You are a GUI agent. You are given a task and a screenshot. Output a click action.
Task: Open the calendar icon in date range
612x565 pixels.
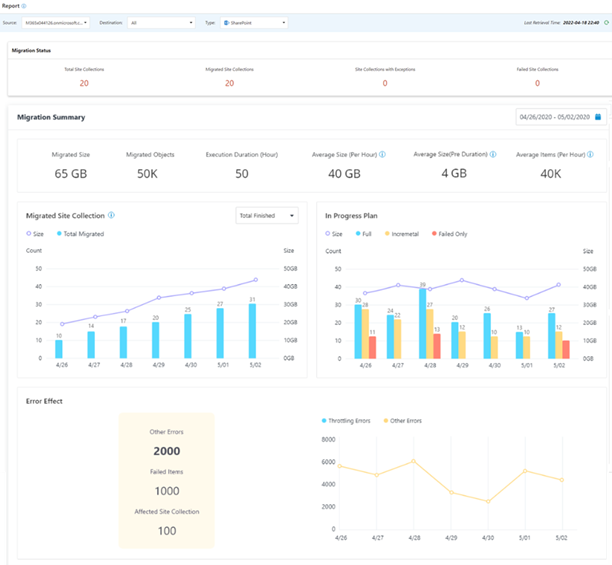click(598, 117)
